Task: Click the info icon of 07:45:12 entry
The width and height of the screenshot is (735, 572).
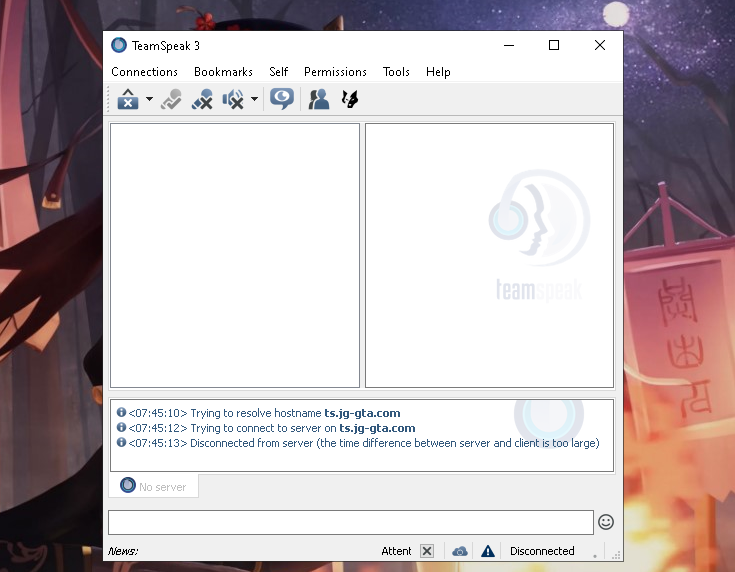Action: coord(121,427)
